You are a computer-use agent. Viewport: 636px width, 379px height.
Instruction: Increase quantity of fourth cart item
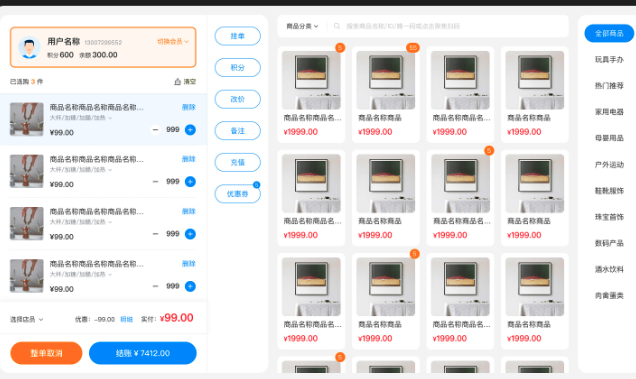(x=190, y=286)
